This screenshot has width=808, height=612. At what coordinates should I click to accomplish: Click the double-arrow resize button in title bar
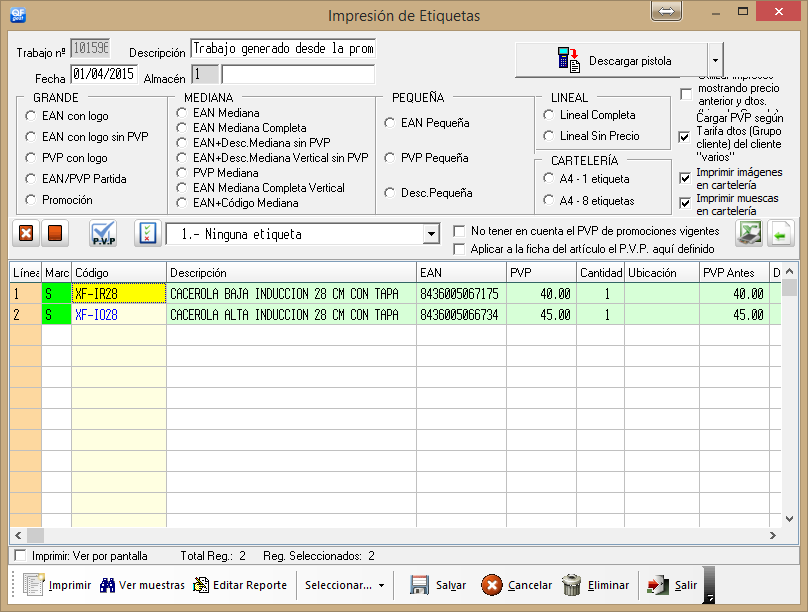click(x=666, y=11)
